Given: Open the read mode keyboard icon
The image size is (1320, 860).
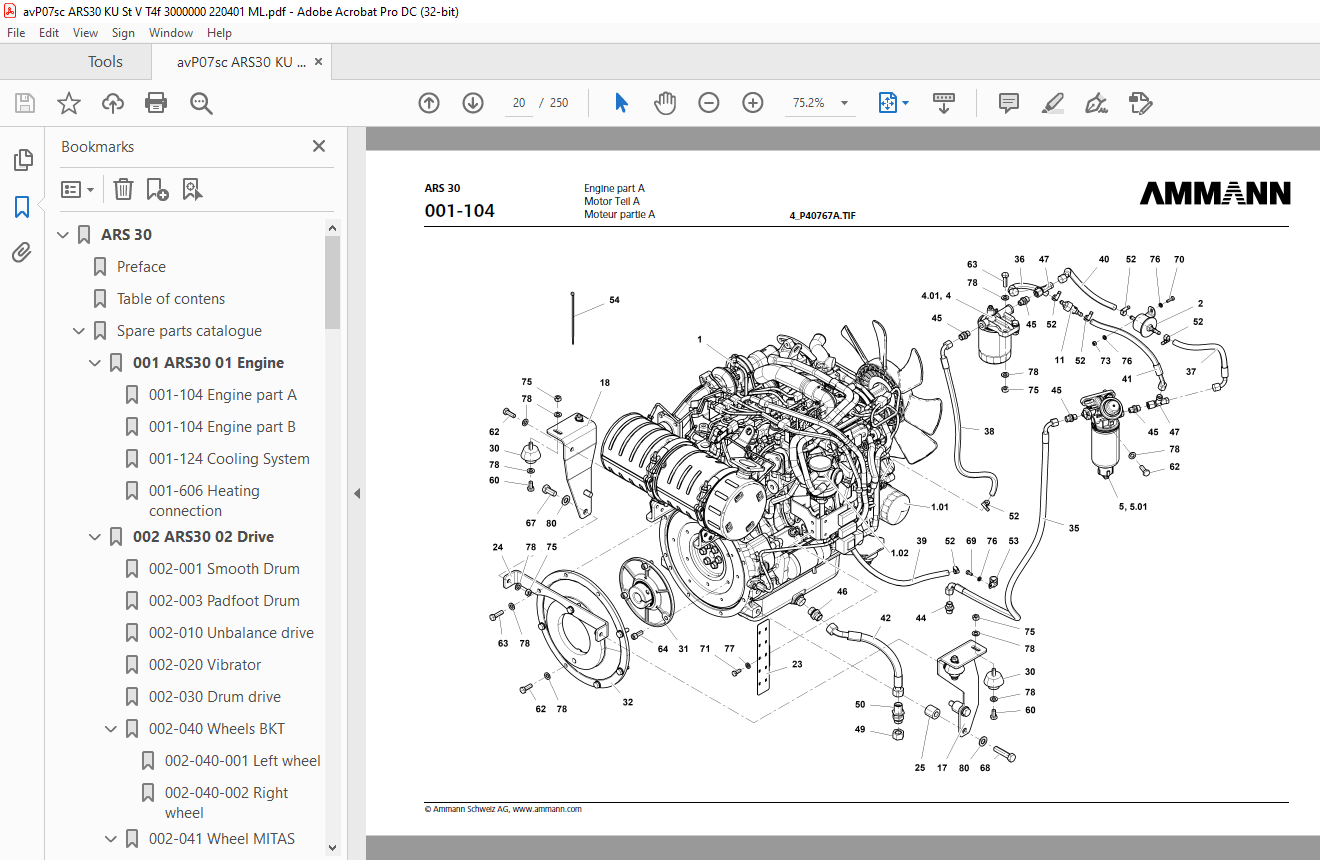Looking at the screenshot, I should [944, 103].
